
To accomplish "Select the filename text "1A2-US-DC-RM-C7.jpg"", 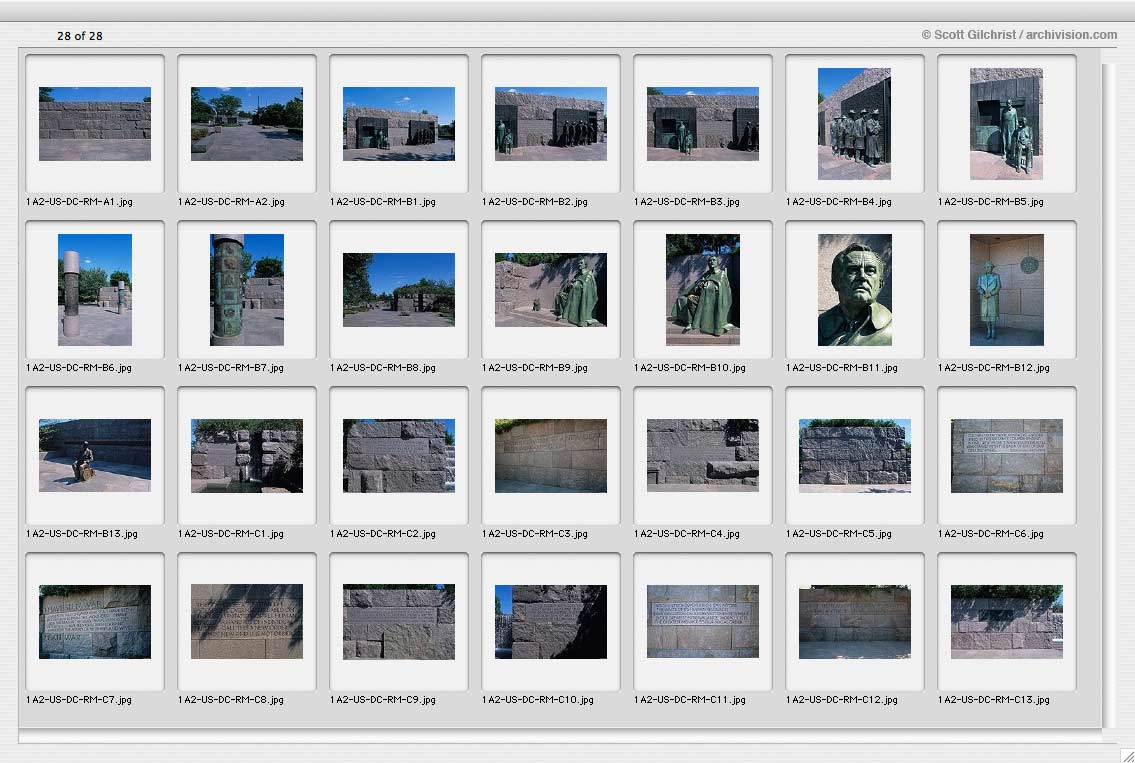I will pyautogui.click(x=79, y=700).
